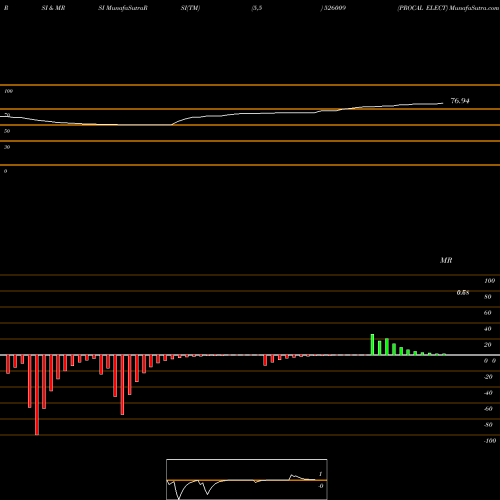Screen dimensions: 500x500
Task: Click the "SI MunafaSutraR" header text
Action: (x=123, y=8)
